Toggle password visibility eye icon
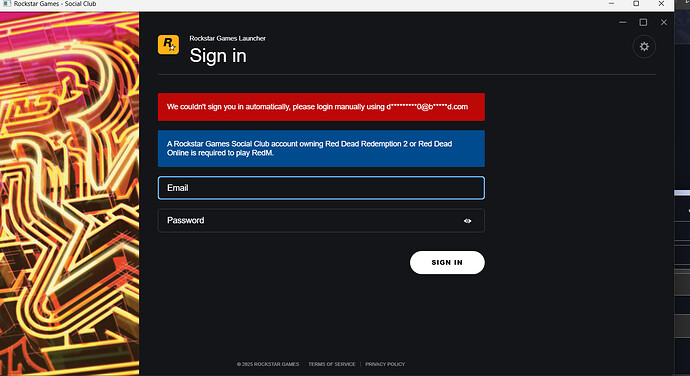Screen dimensions: 690x376 point(467,221)
